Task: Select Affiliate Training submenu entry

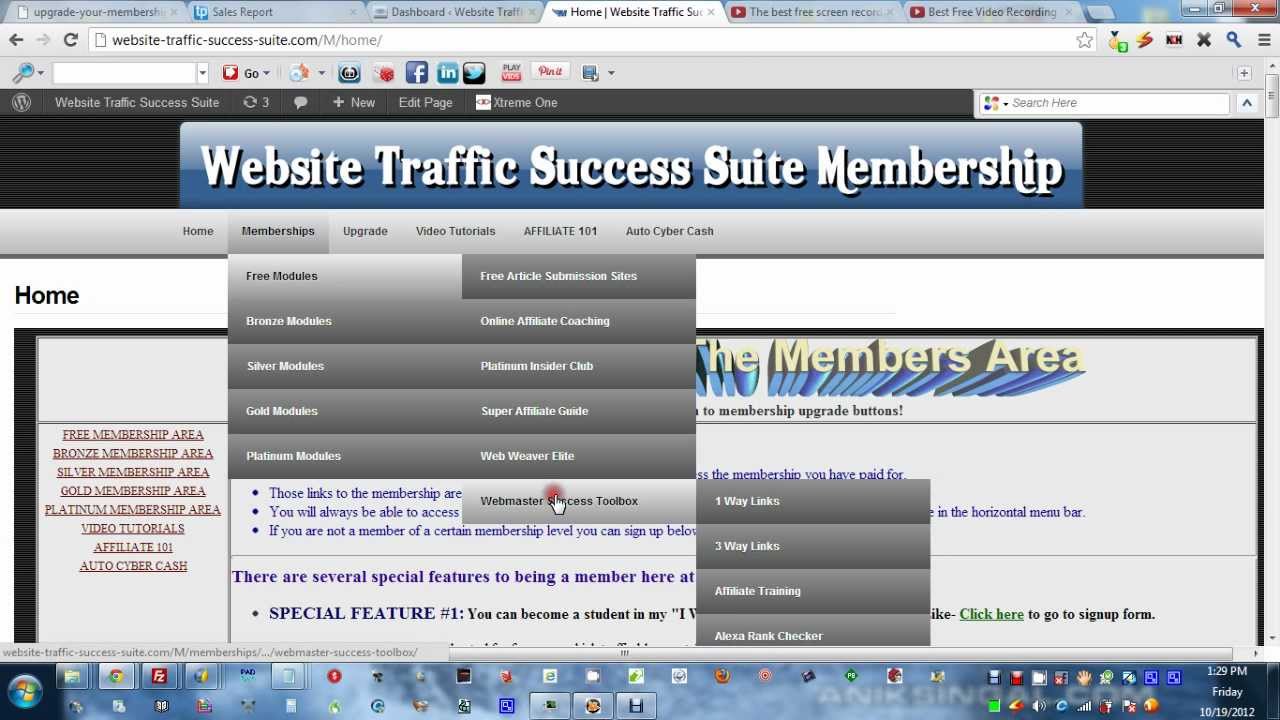Action: pyautogui.click(x=813, y=591)
